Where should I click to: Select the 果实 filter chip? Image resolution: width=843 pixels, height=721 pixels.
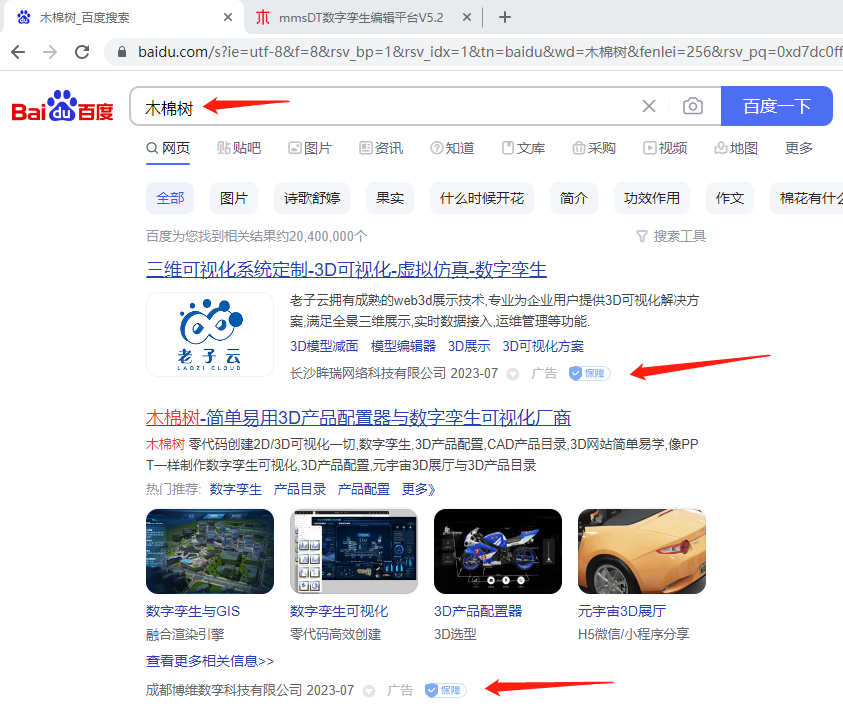[390, 198]
